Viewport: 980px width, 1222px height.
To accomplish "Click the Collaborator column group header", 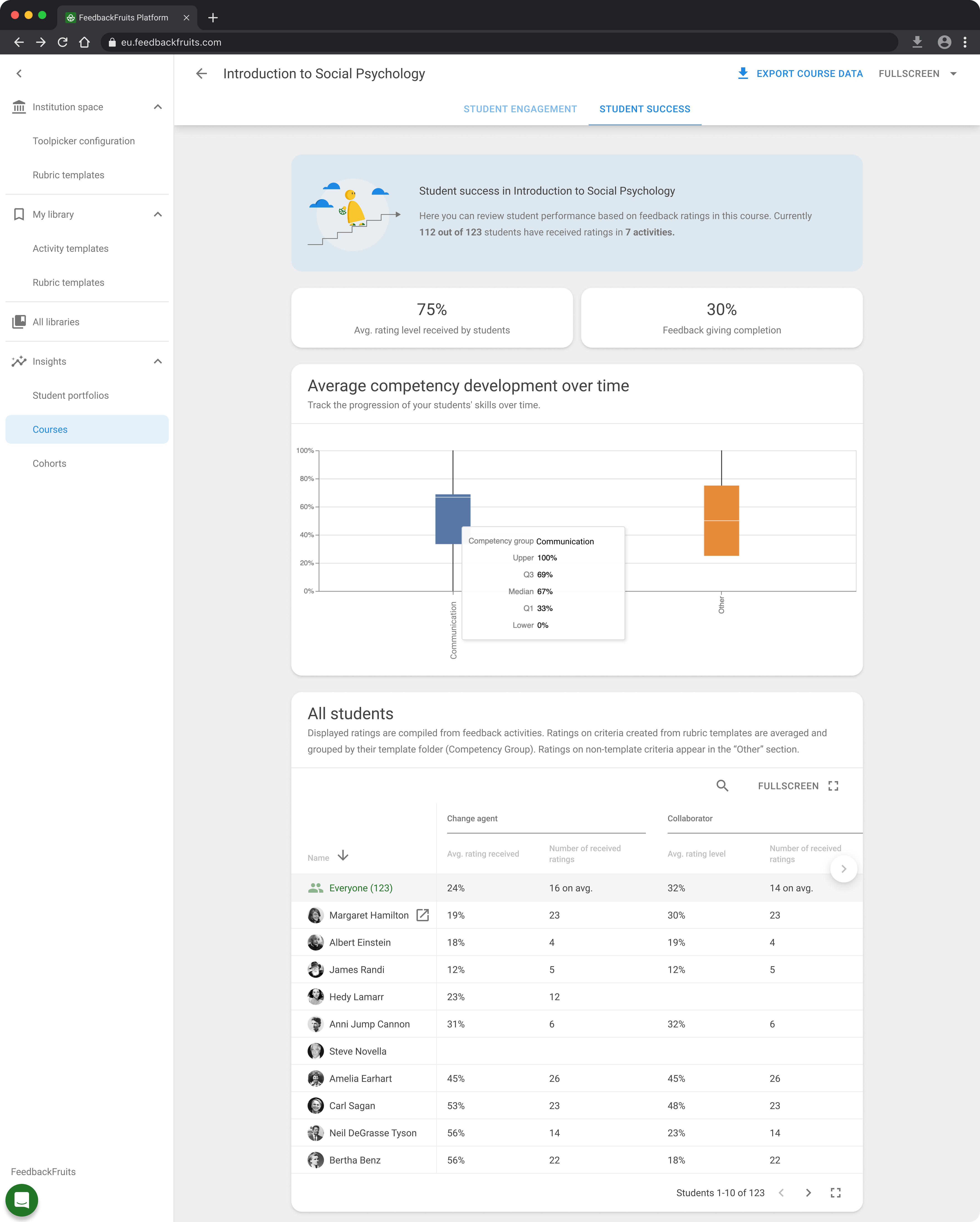I will click(x=690, y=819).
